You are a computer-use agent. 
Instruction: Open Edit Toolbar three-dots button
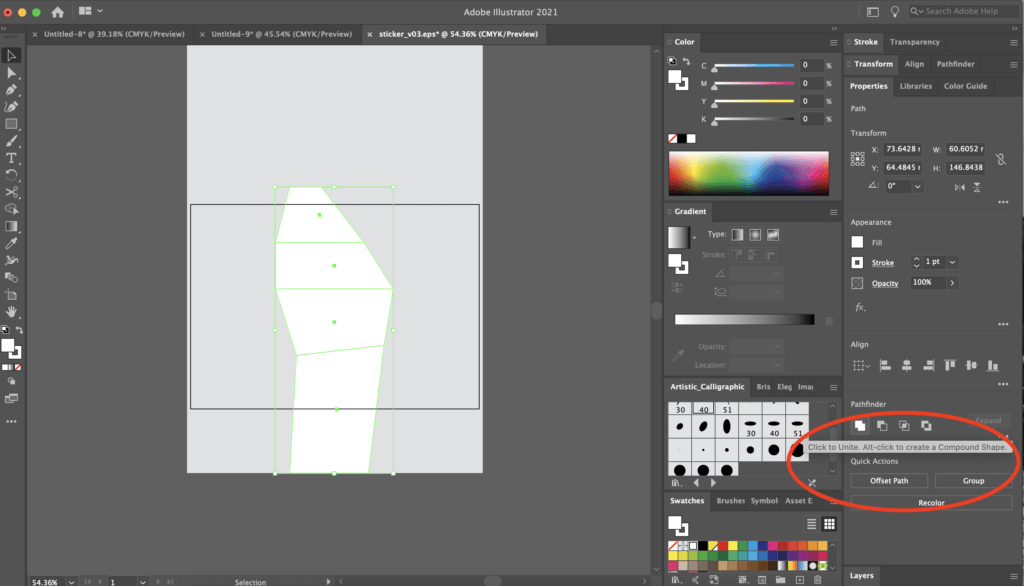point(11,421)
